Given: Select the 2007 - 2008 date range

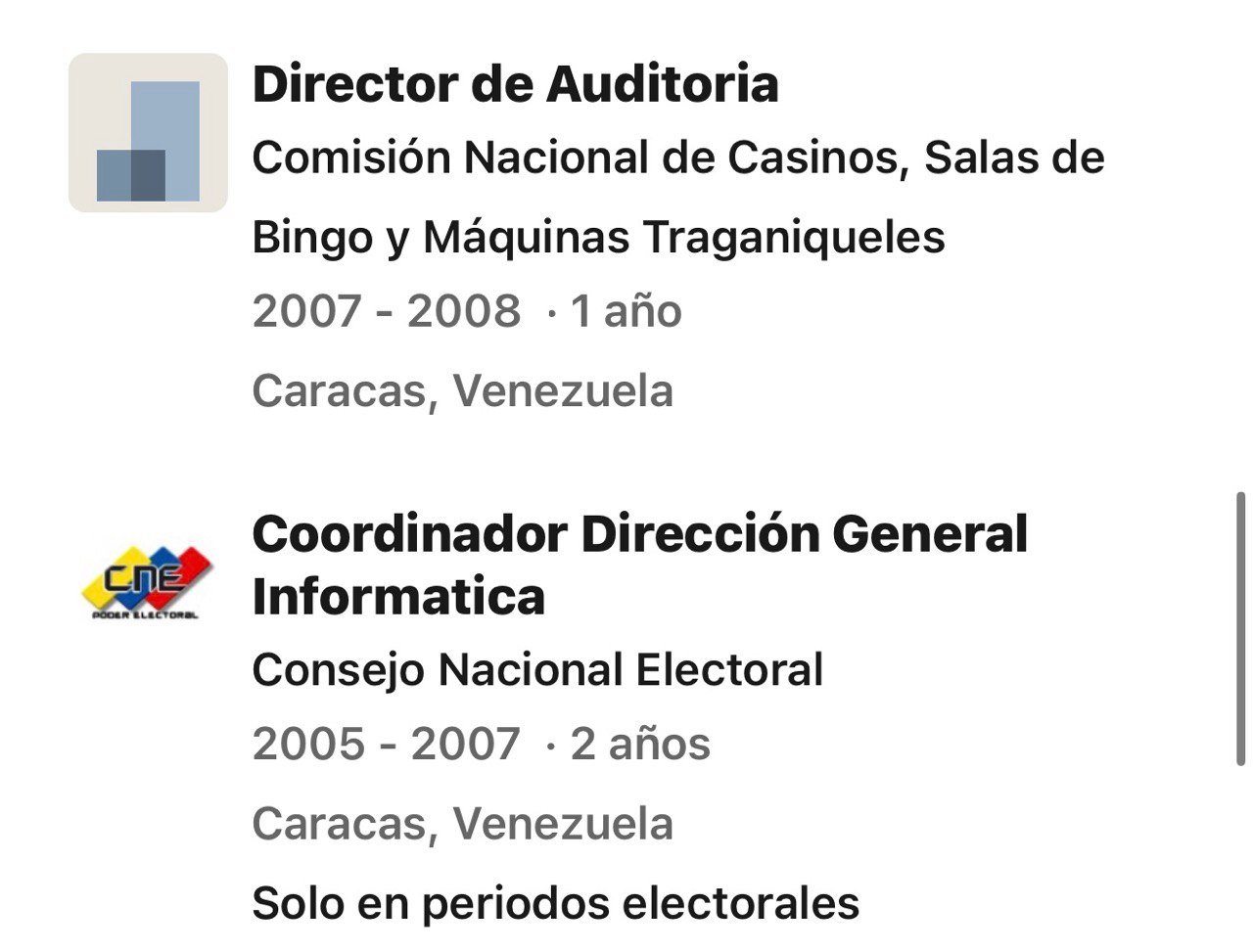Looking at the screenshot, I should 387,311.
